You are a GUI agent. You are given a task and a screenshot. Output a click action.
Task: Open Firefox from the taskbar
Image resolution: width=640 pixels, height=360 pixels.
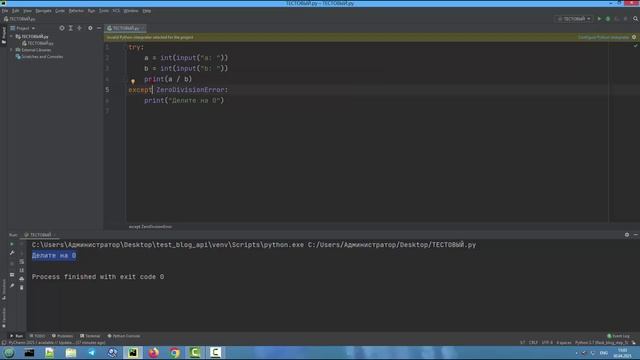coord(153,353)
